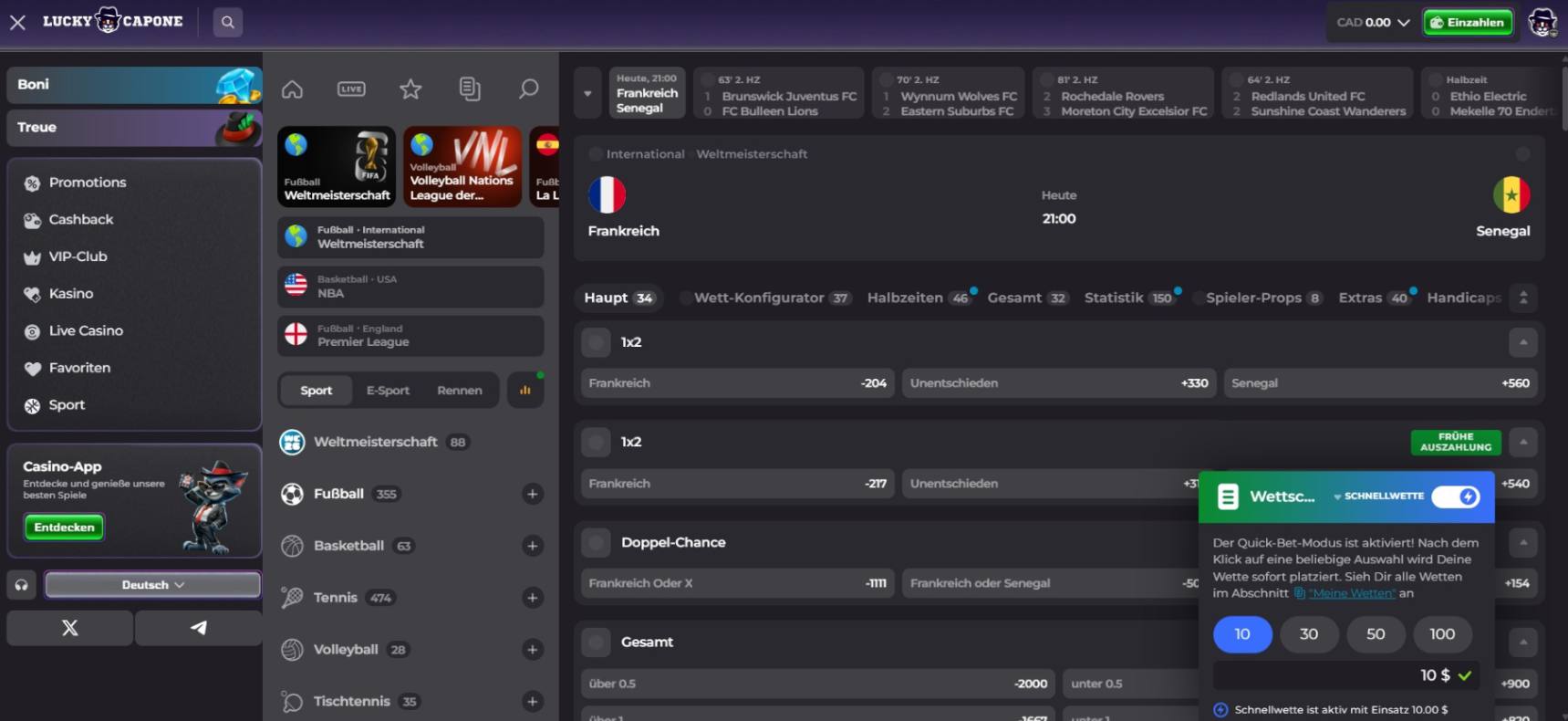
Task: Open the headset support icon
Action: pos(21,585)
